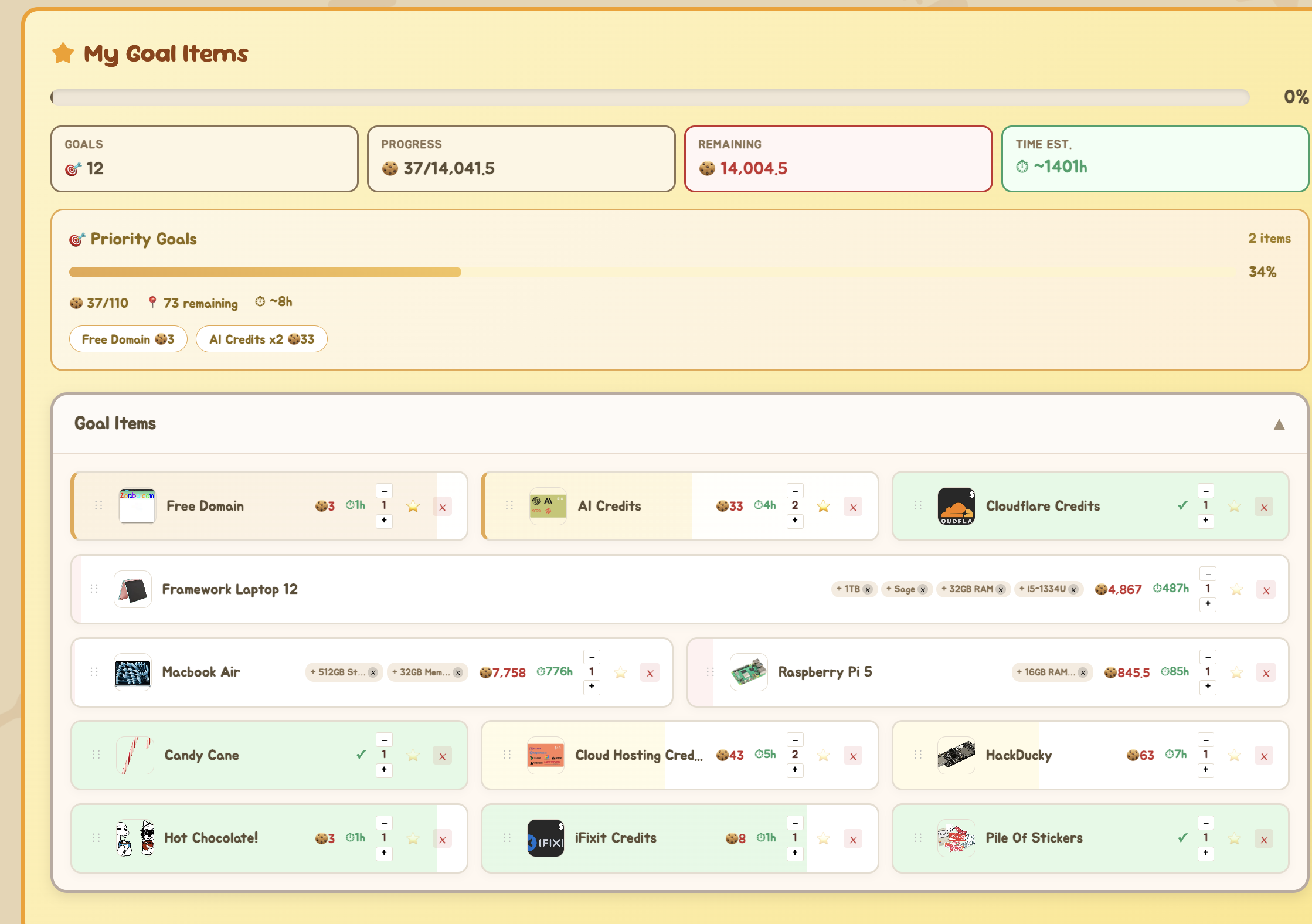
Task: Click the AI Credits x2 priority chip
Action: pos(261,339)
